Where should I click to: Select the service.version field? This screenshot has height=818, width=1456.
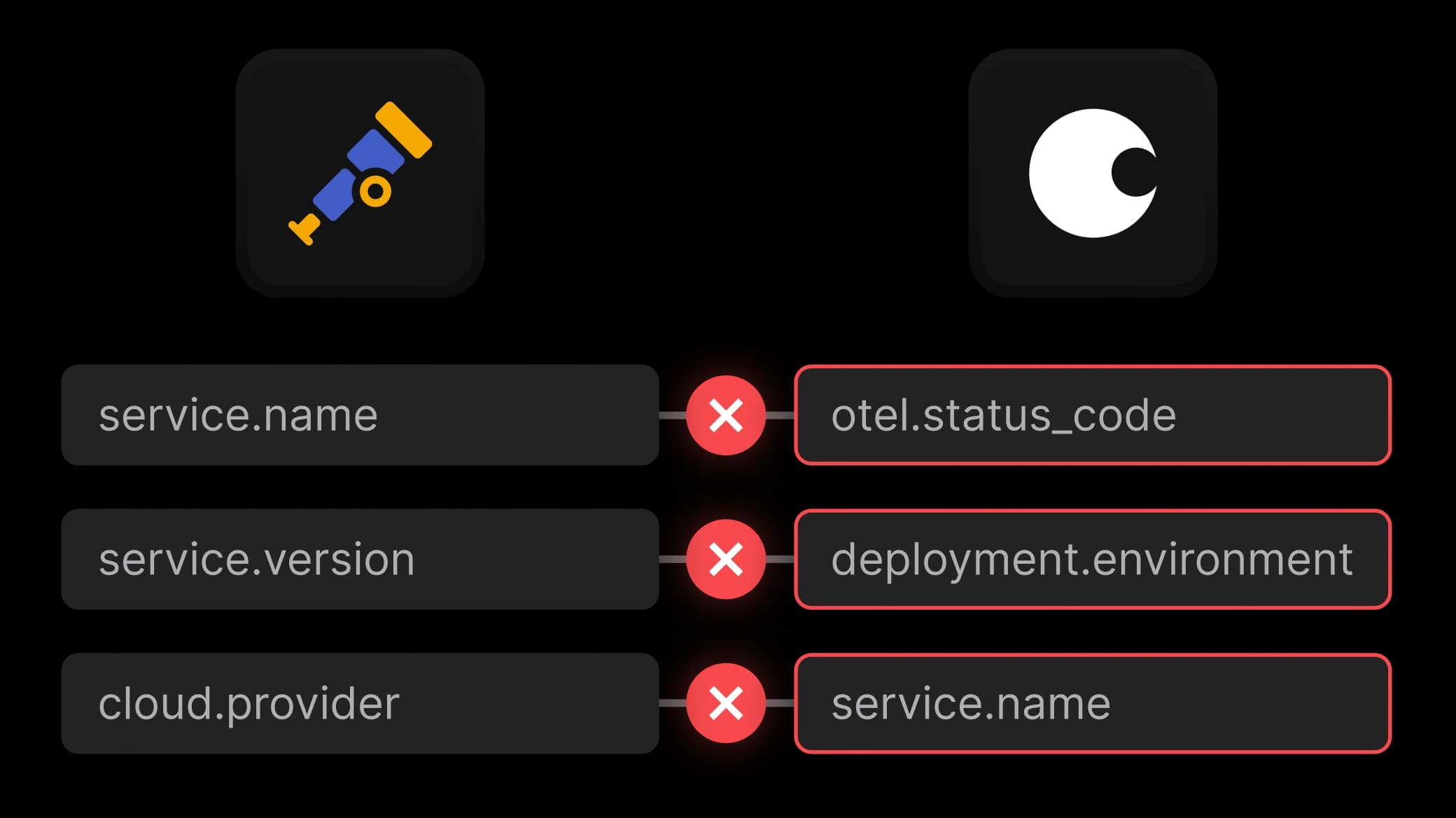pos(360,559)
